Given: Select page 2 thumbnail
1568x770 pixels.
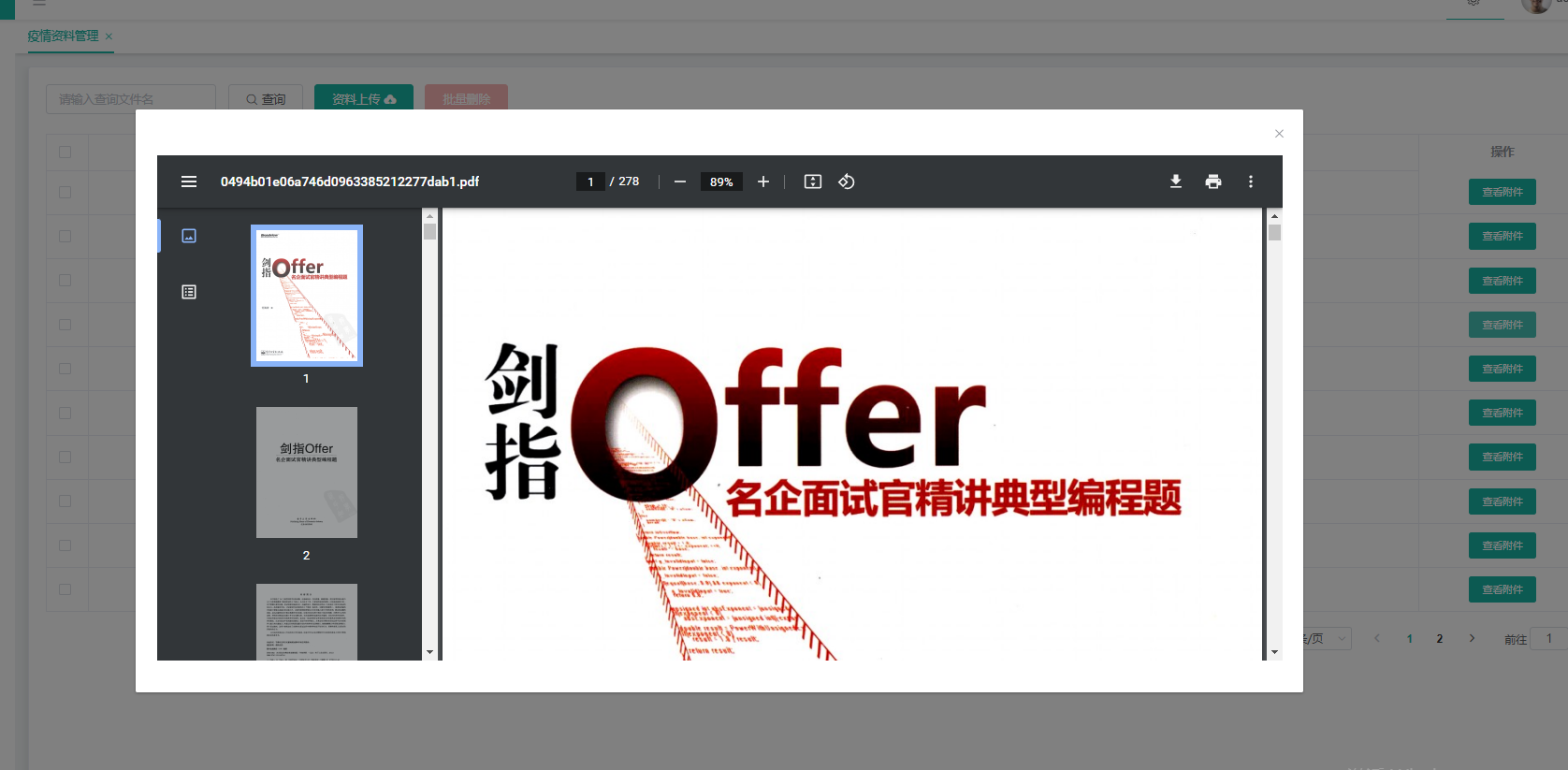Looking at the screenshot, I should coord(307,472).
